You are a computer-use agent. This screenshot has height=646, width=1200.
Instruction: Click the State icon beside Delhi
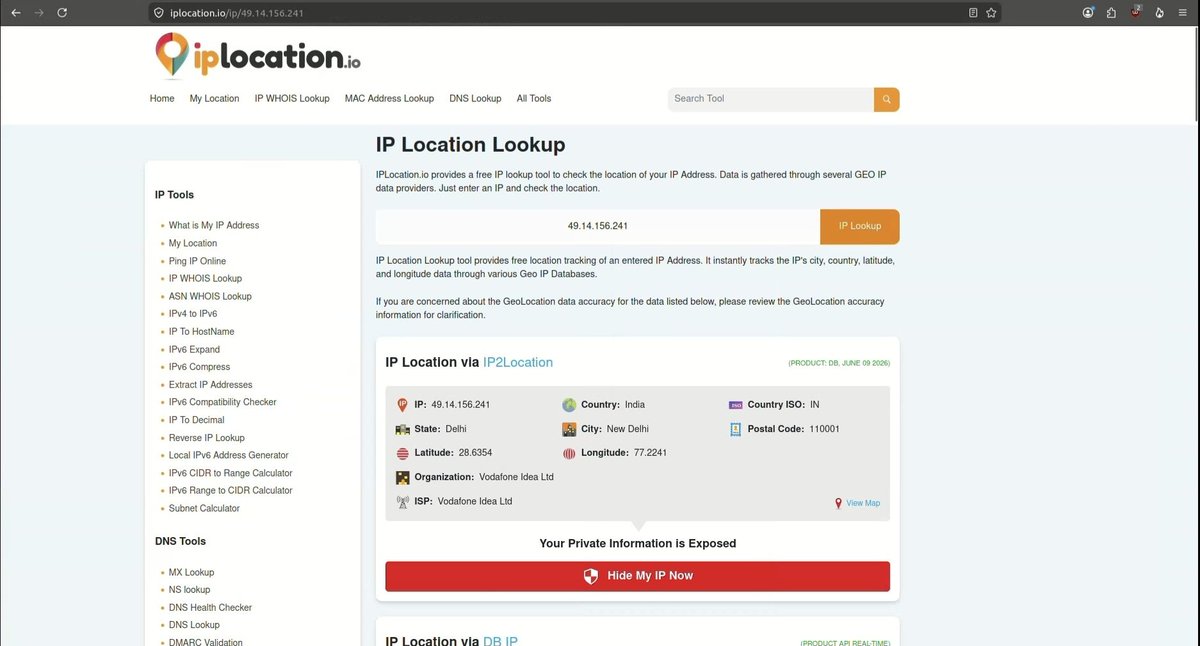point(403,429)
